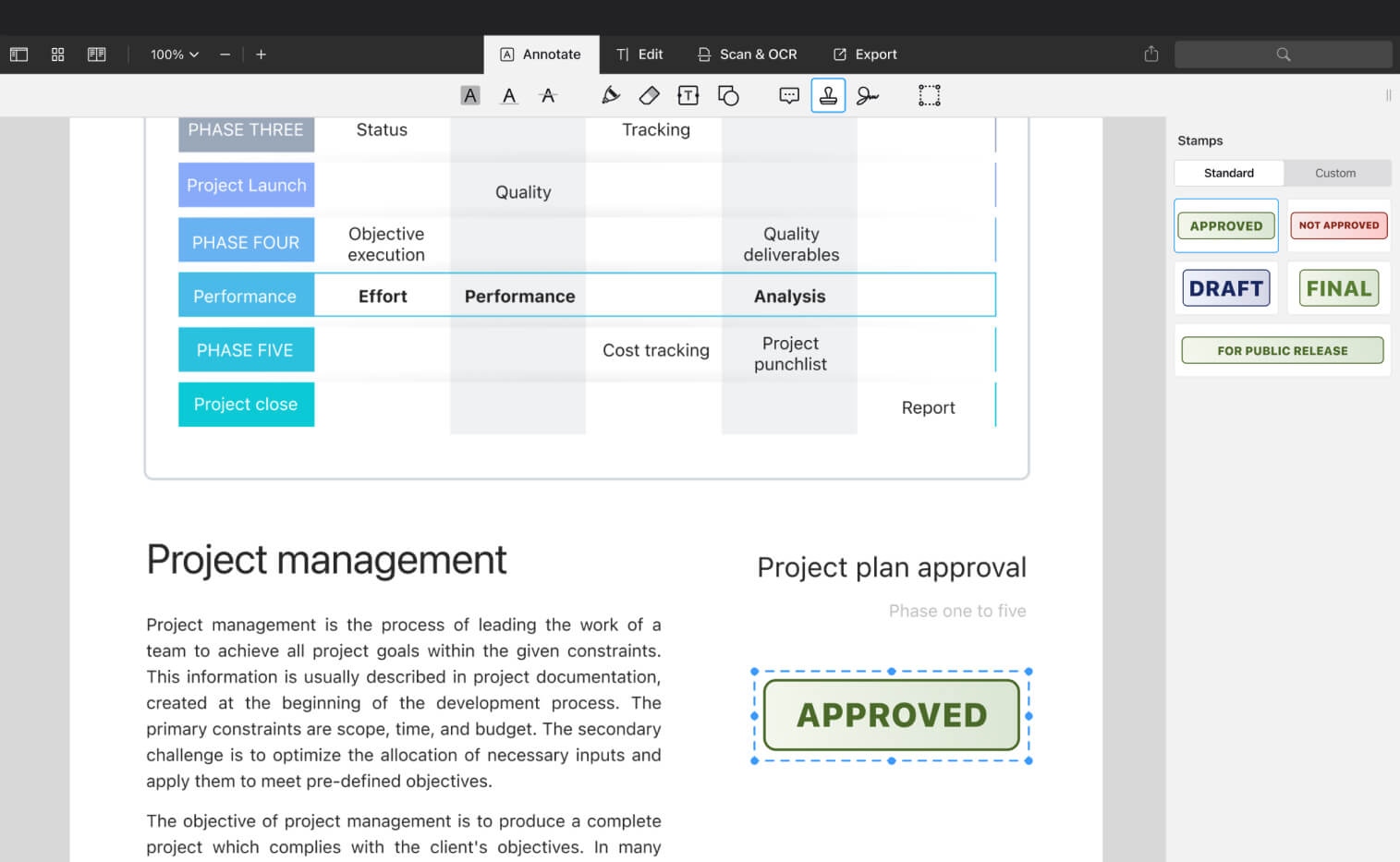Image resolution: width=1400 pixels, height=862 pixels.
Task: Switch to thumbnail grid view
Action: pos(57,55)
